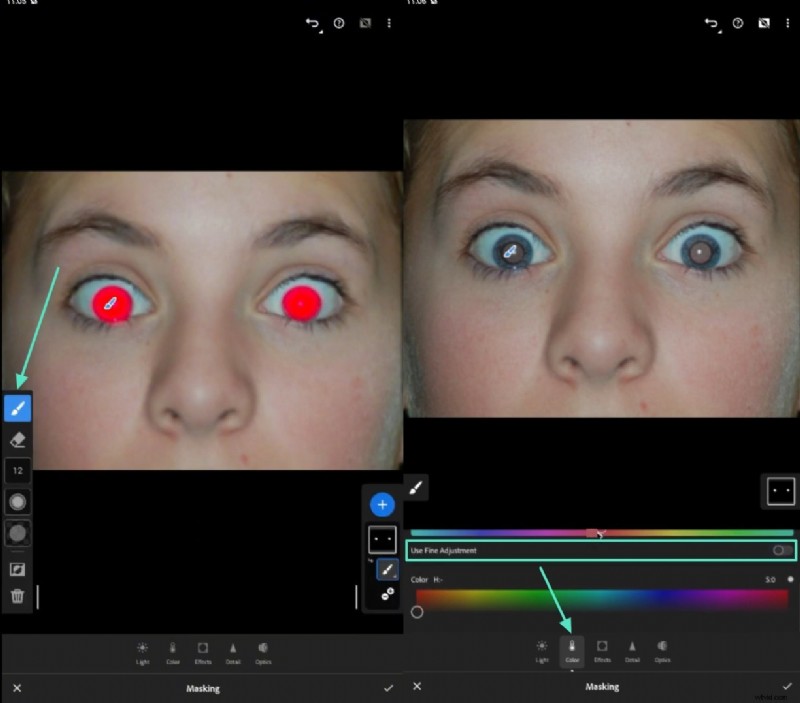Cancel masking with the X button

(x=17, y=688)
